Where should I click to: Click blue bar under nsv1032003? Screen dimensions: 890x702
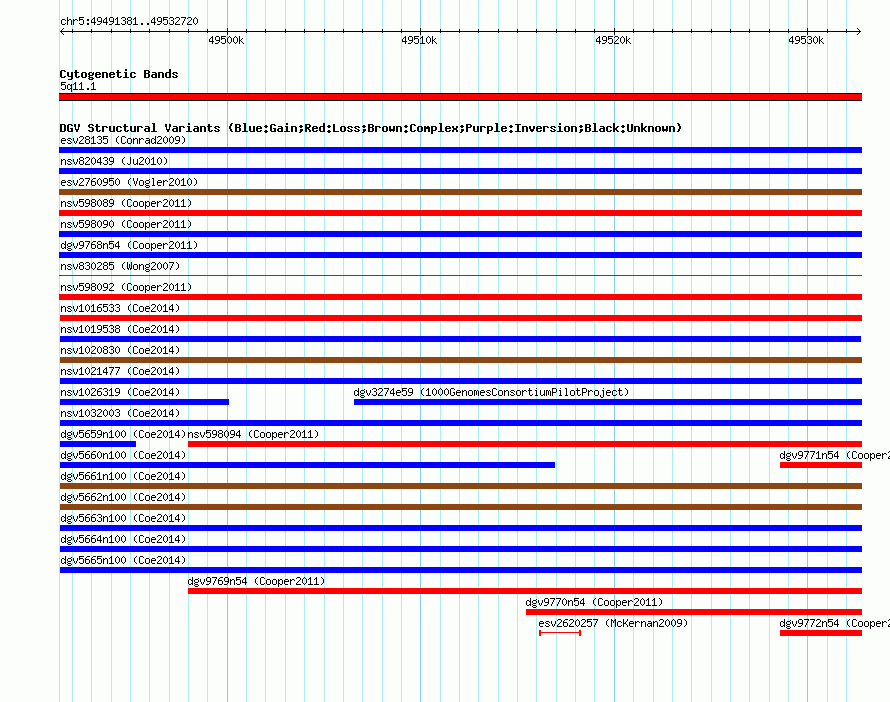tap(460, 423)
